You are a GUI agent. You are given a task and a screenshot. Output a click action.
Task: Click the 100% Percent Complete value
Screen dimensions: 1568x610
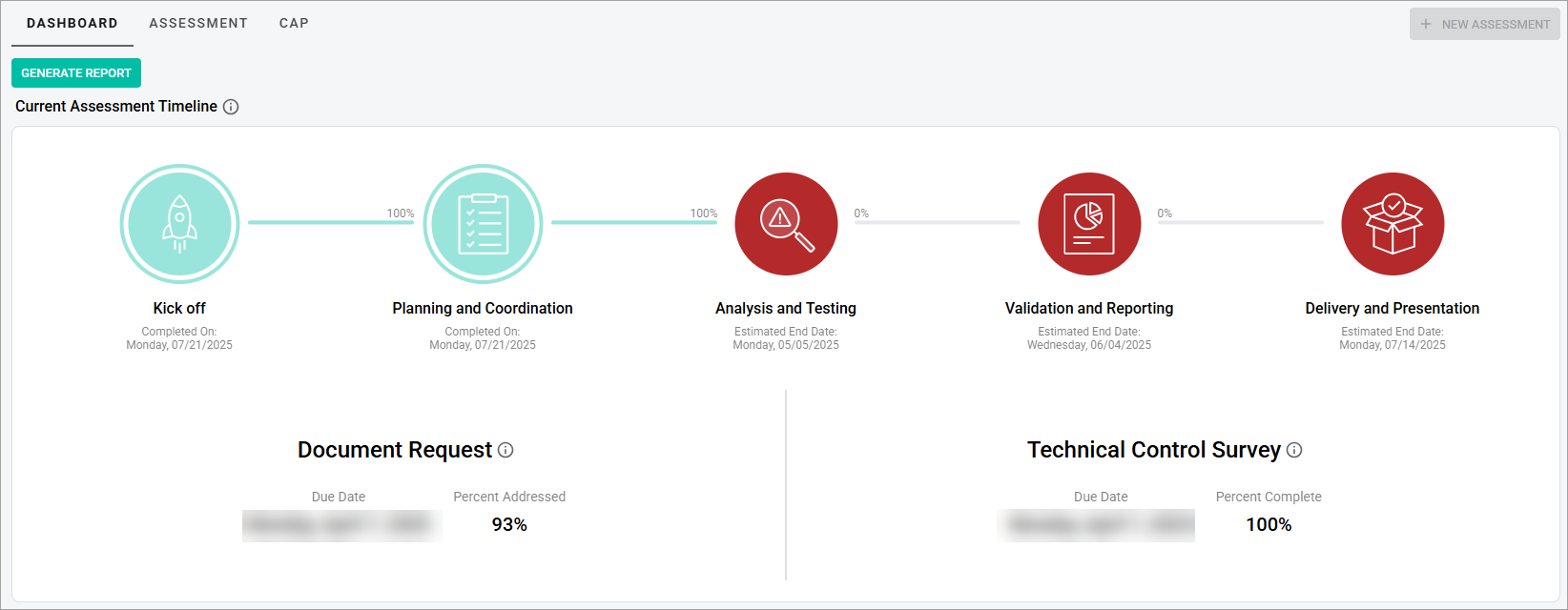pyautogui.click(x=1269, y=524)
